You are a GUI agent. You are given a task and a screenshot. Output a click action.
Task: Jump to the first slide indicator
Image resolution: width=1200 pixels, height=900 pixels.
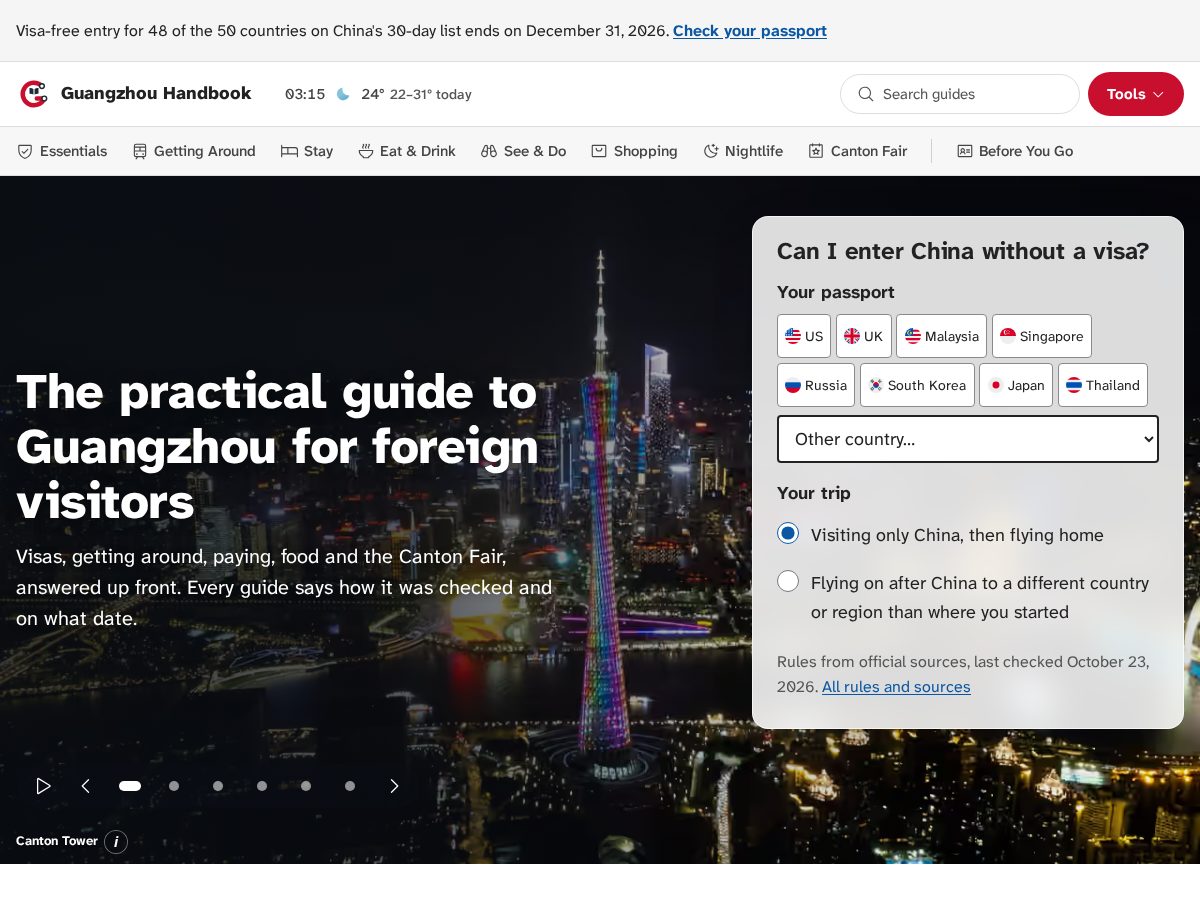130,786
